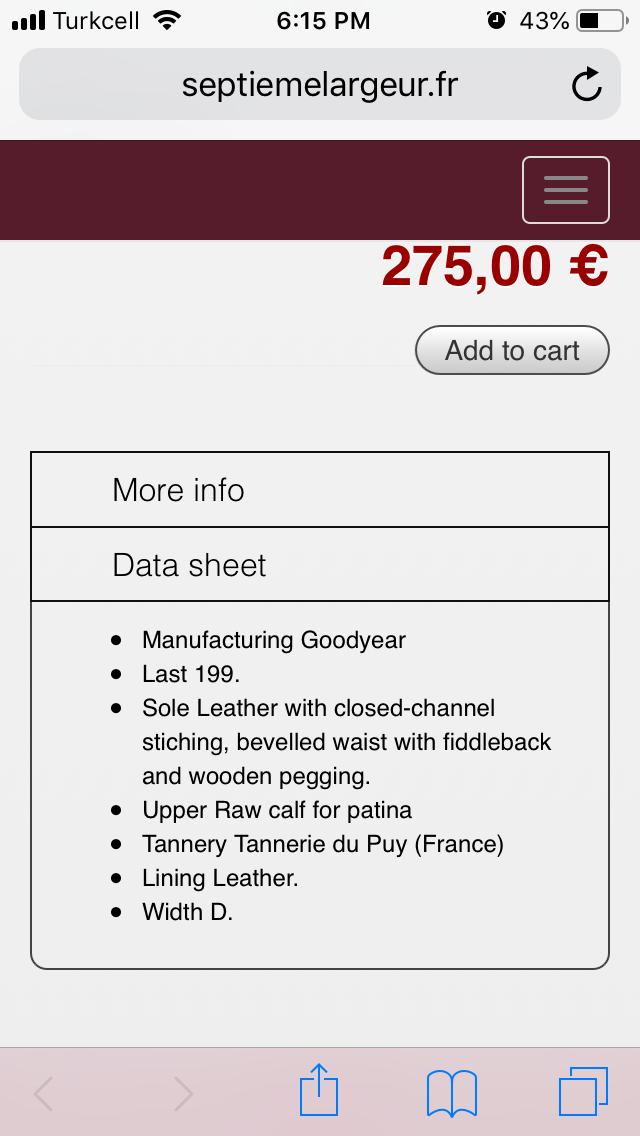Show all open Safari tabs
The image size is (640, 1136).
point(583,1091)
